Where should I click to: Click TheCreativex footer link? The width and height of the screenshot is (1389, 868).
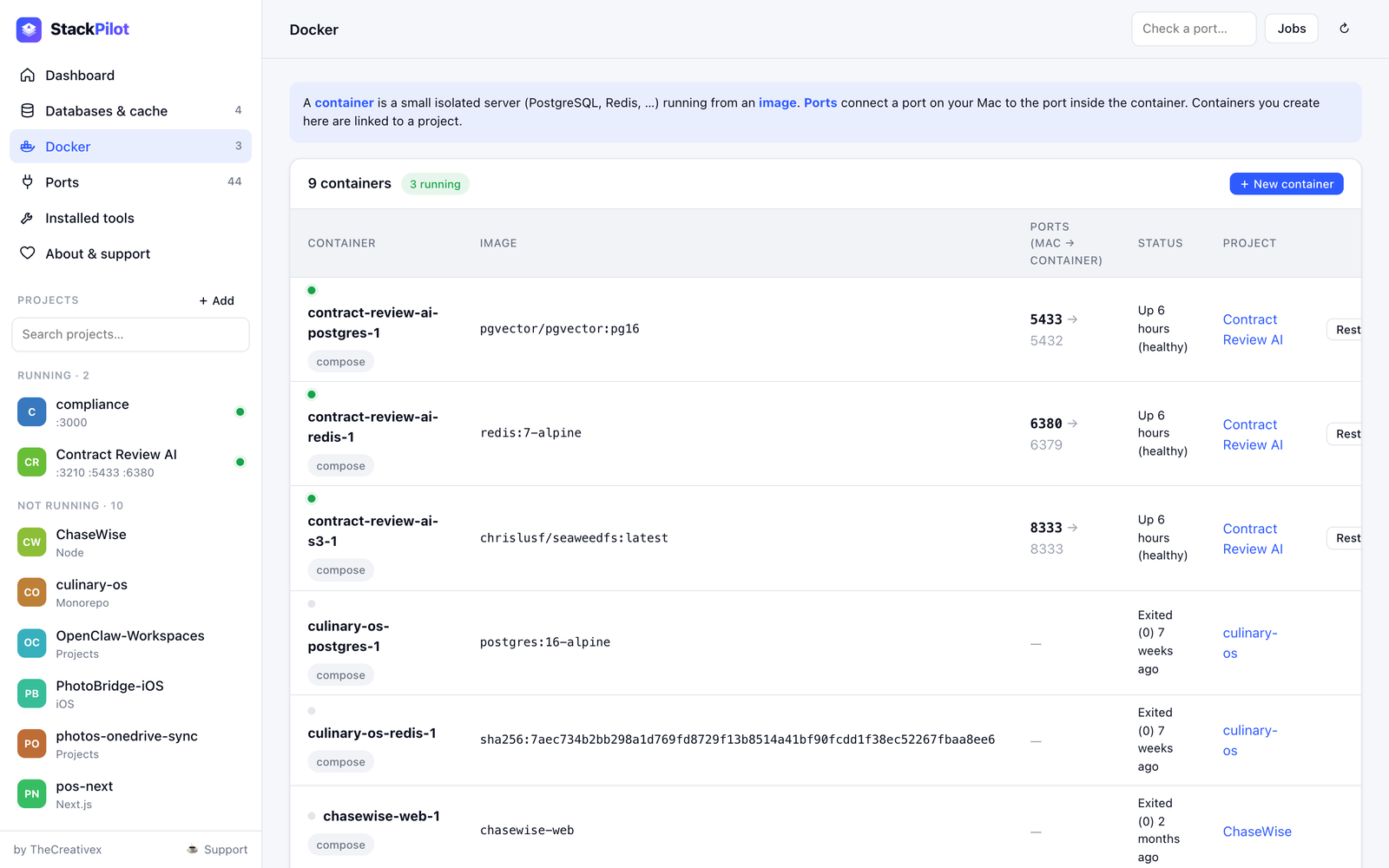66,850
